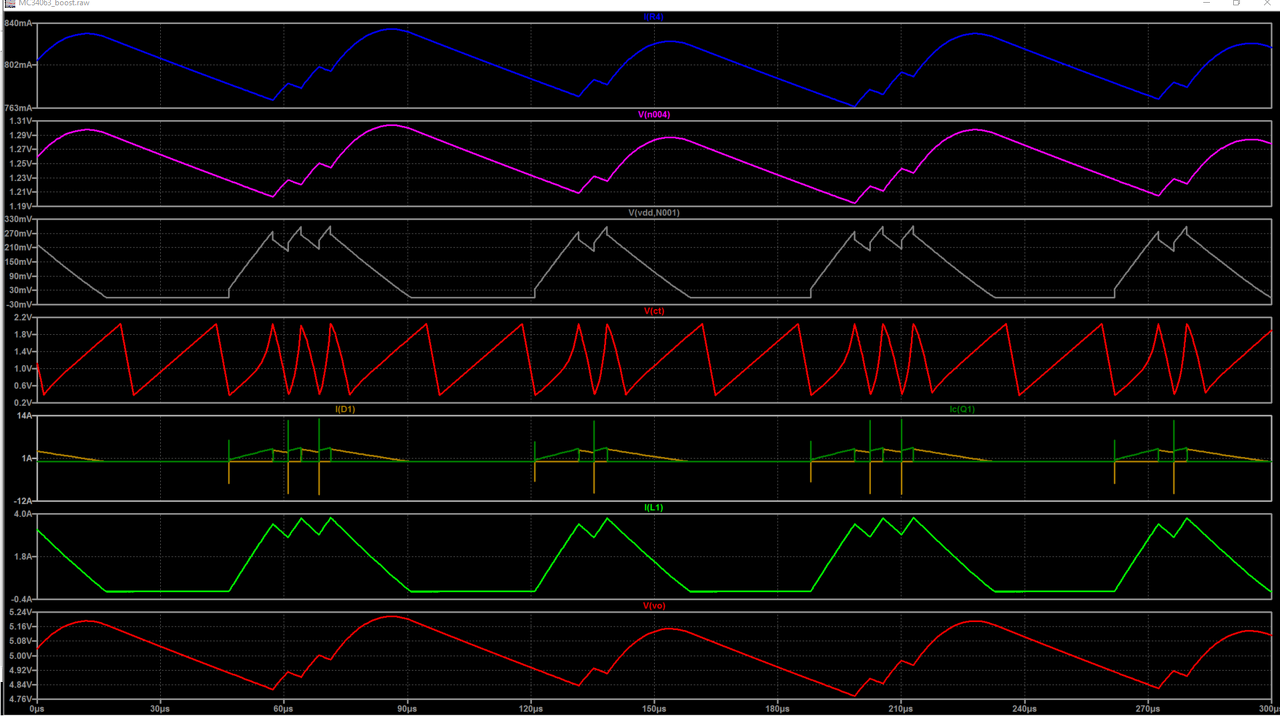1280x718 pixels.
Task: Click the 840mA axis value
Action: click(x=20, y=22)
